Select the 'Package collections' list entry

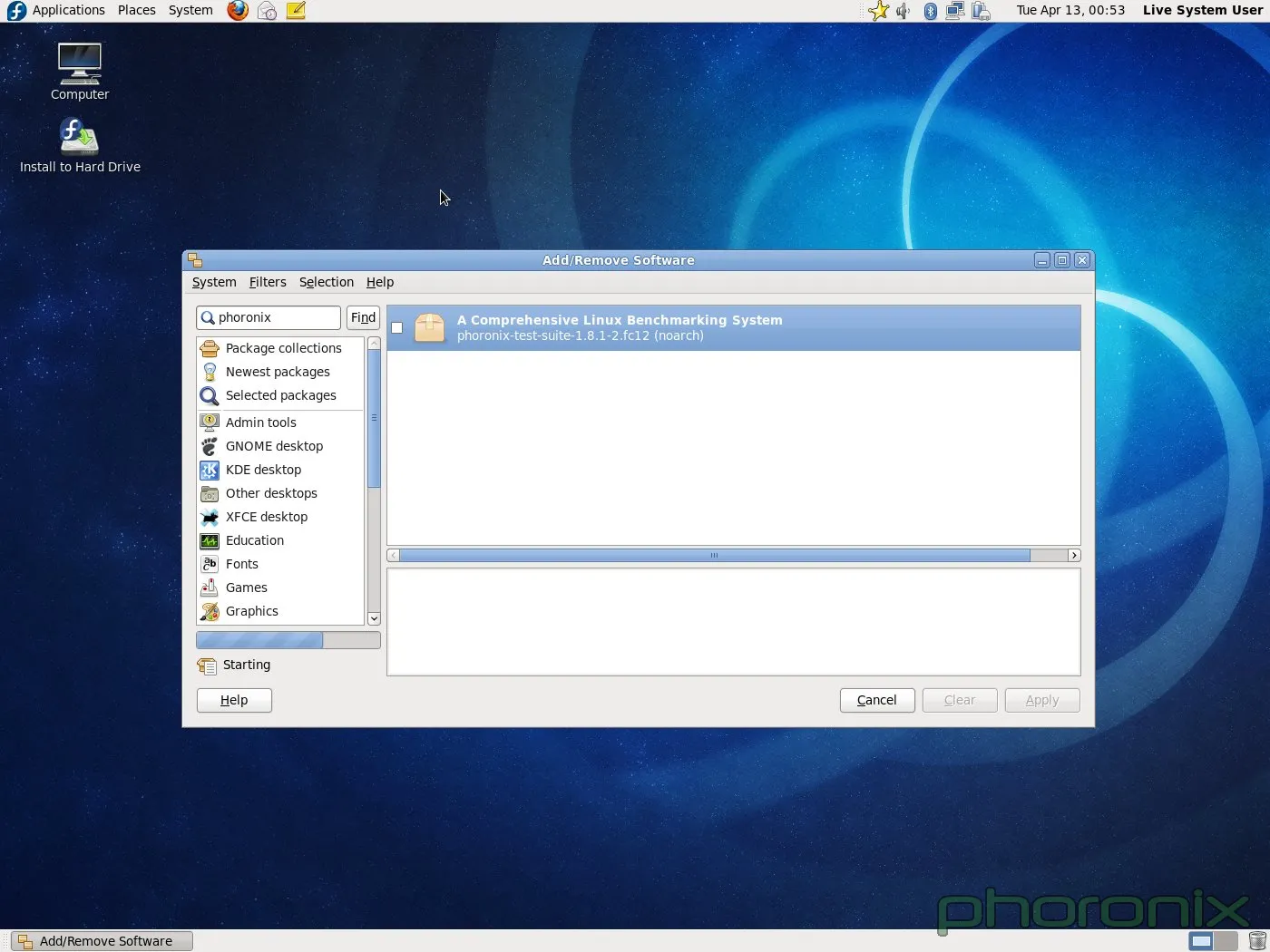(x=280, y=348)
